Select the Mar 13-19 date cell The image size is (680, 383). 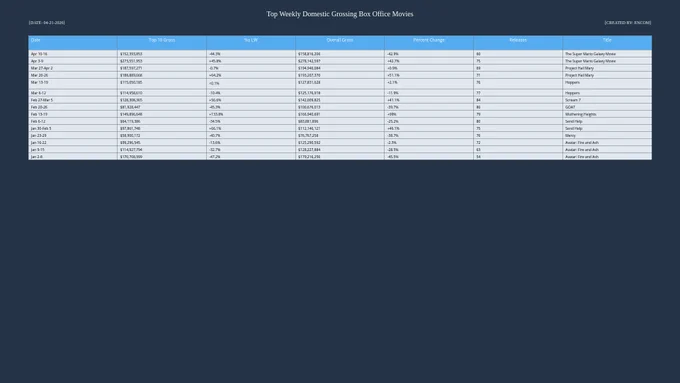click(x=73, y=84)
